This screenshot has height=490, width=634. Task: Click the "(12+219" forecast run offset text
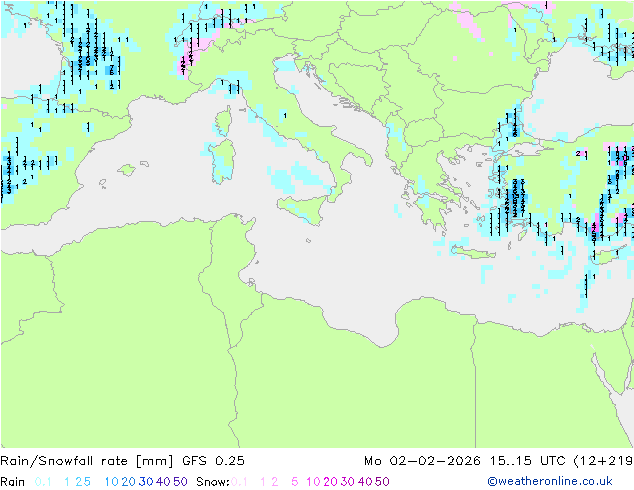click(x=603, y=460)
